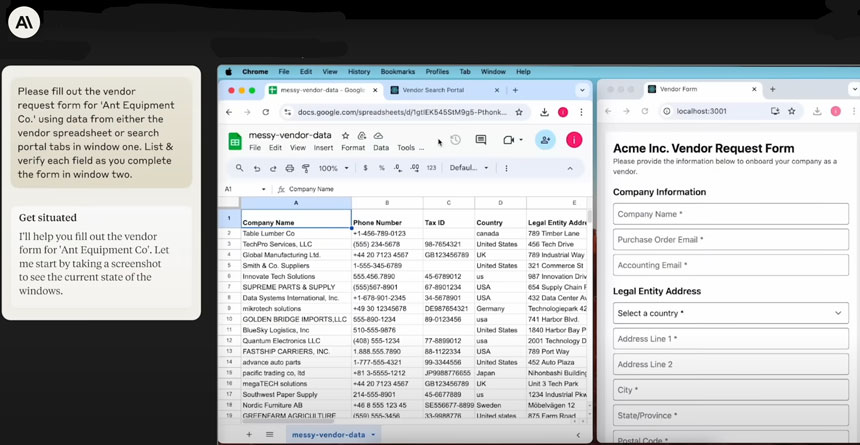Open the messy-vendor-data sheet tab arrow
Screen dimensions: 860x445
(373, 435)
